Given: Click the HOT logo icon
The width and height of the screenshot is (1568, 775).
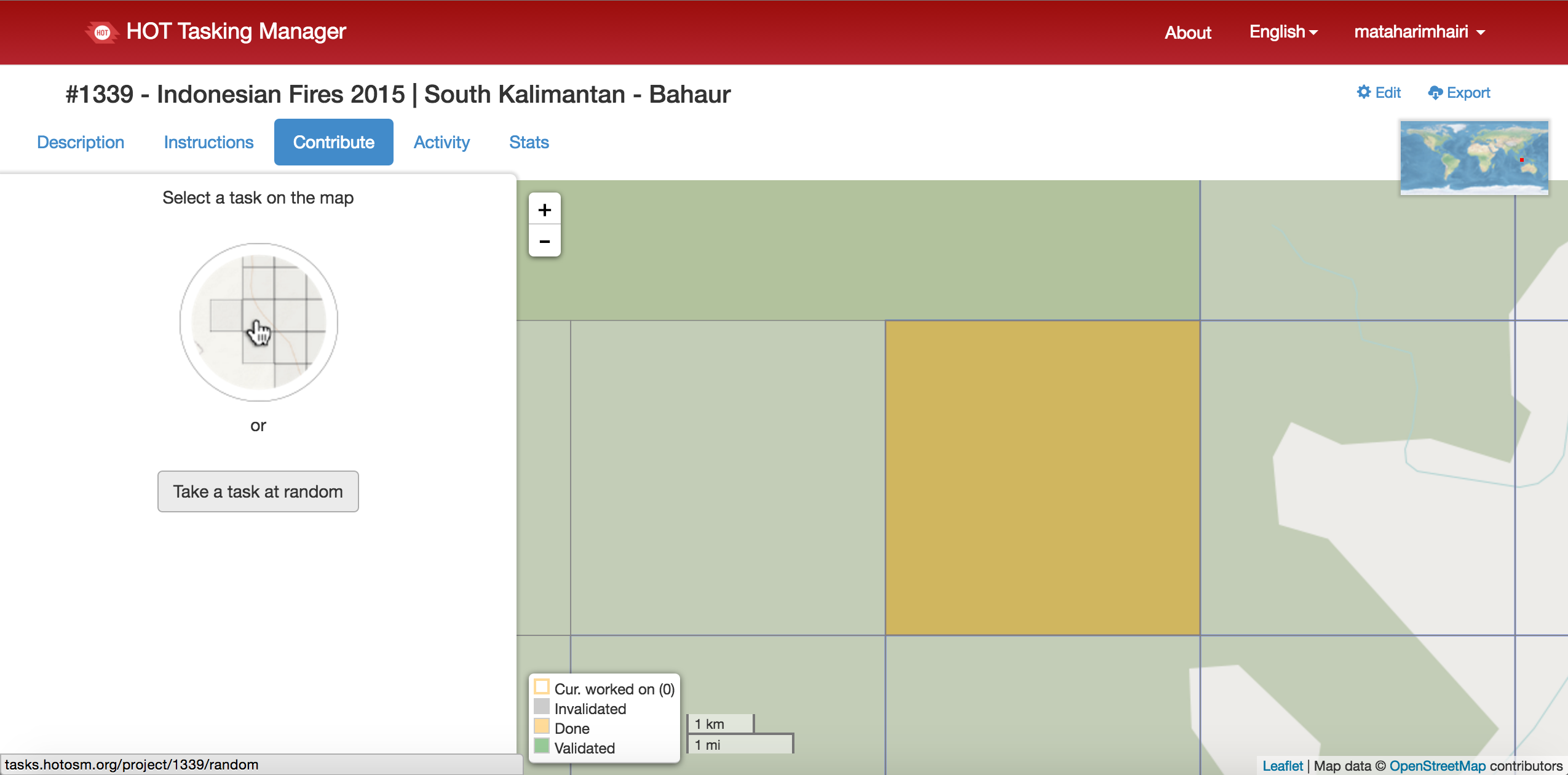Looking at the screenshot, I should [102, 32].
